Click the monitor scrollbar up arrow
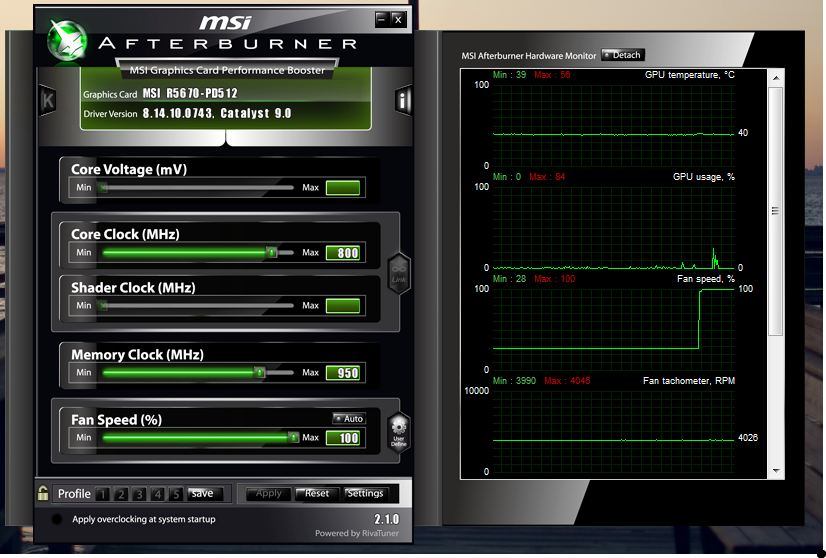 click(x=776, y=77)
